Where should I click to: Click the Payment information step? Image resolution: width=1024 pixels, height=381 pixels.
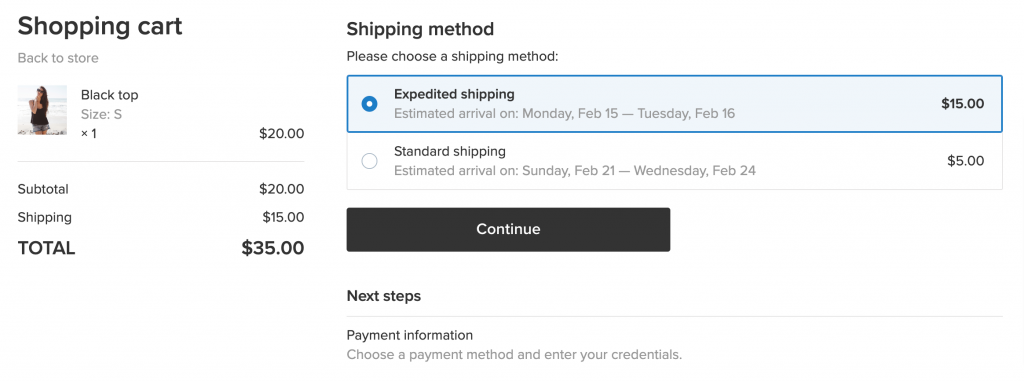click(x=409, y=335)
